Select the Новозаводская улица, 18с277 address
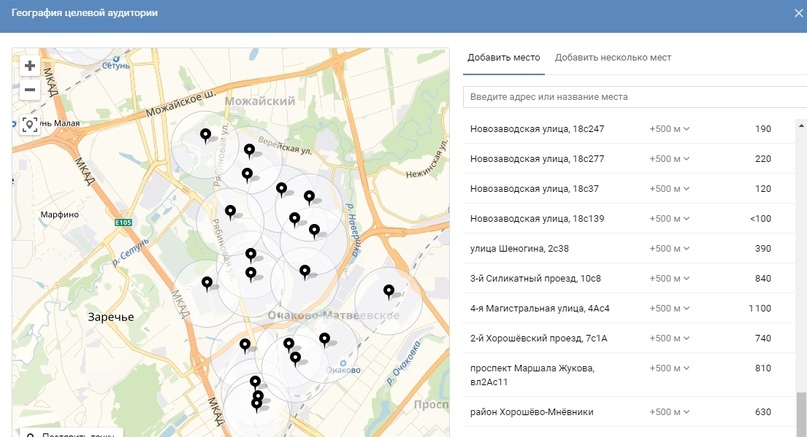Image resolution: width=807 pixels, height=437 pixels. tap(537, 159)
